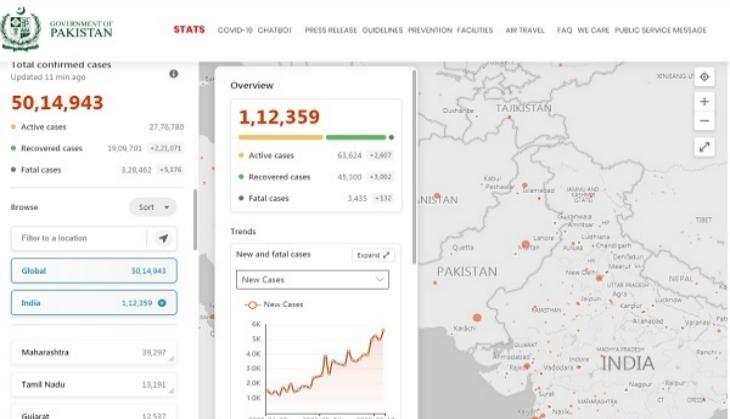Click the locate-me arrow in the filter box
Image resolution: width=730 pixels, height=419 pixels.
tap(163, 238)
